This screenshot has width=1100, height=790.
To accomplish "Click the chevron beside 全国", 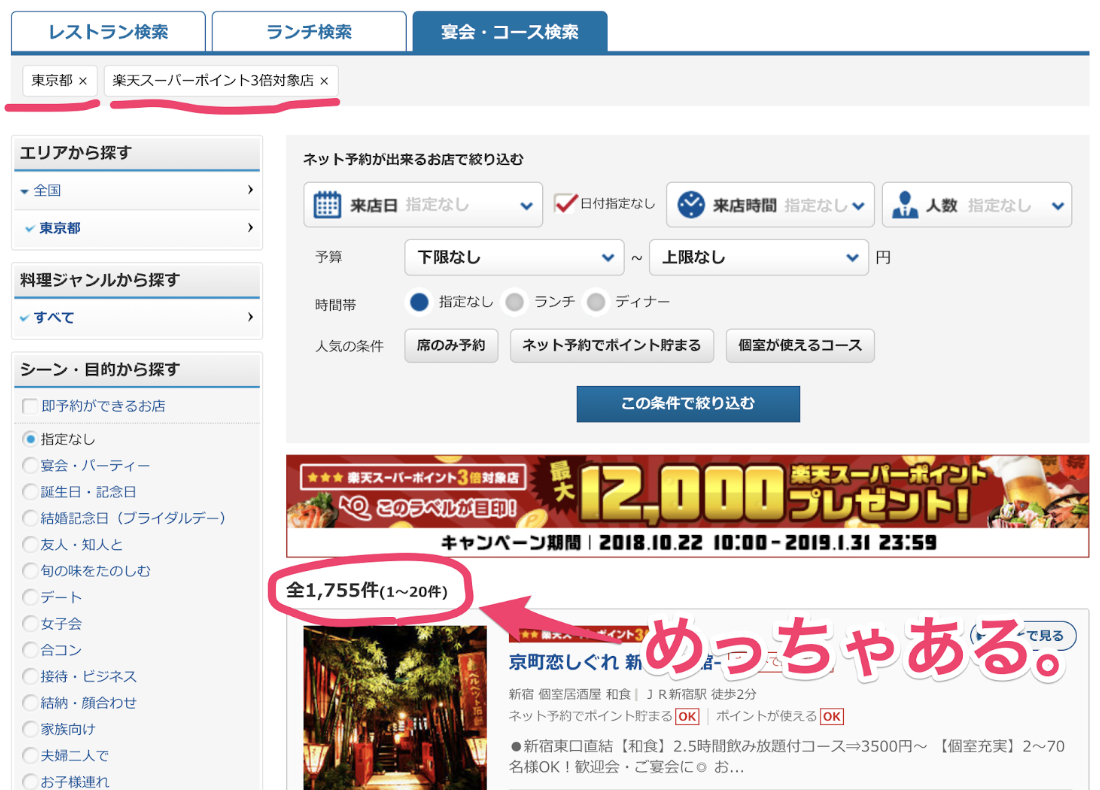I will tap(250, 189).
